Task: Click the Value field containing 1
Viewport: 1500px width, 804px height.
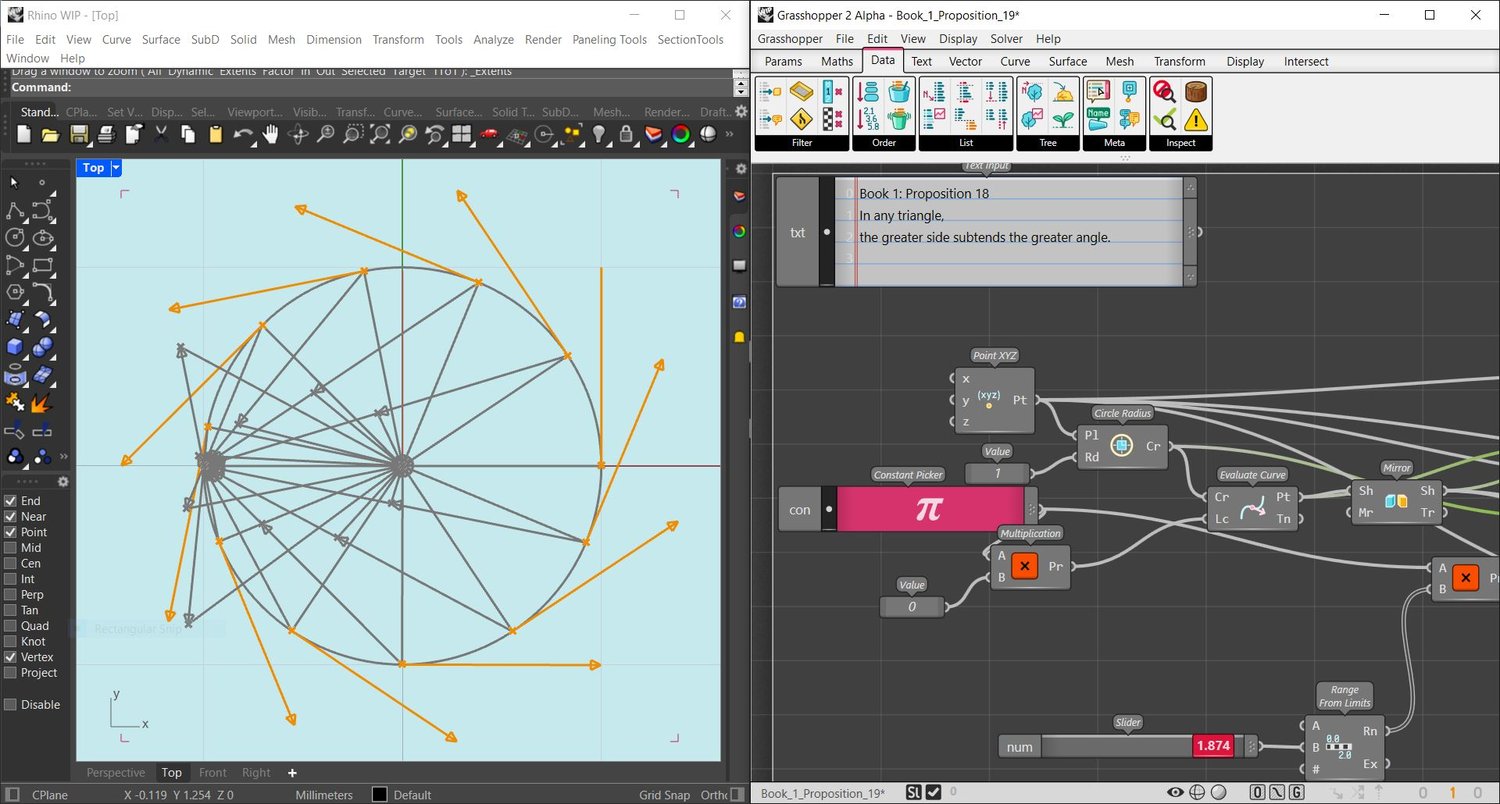Action: pyautogui.click(x=997, y=473)
